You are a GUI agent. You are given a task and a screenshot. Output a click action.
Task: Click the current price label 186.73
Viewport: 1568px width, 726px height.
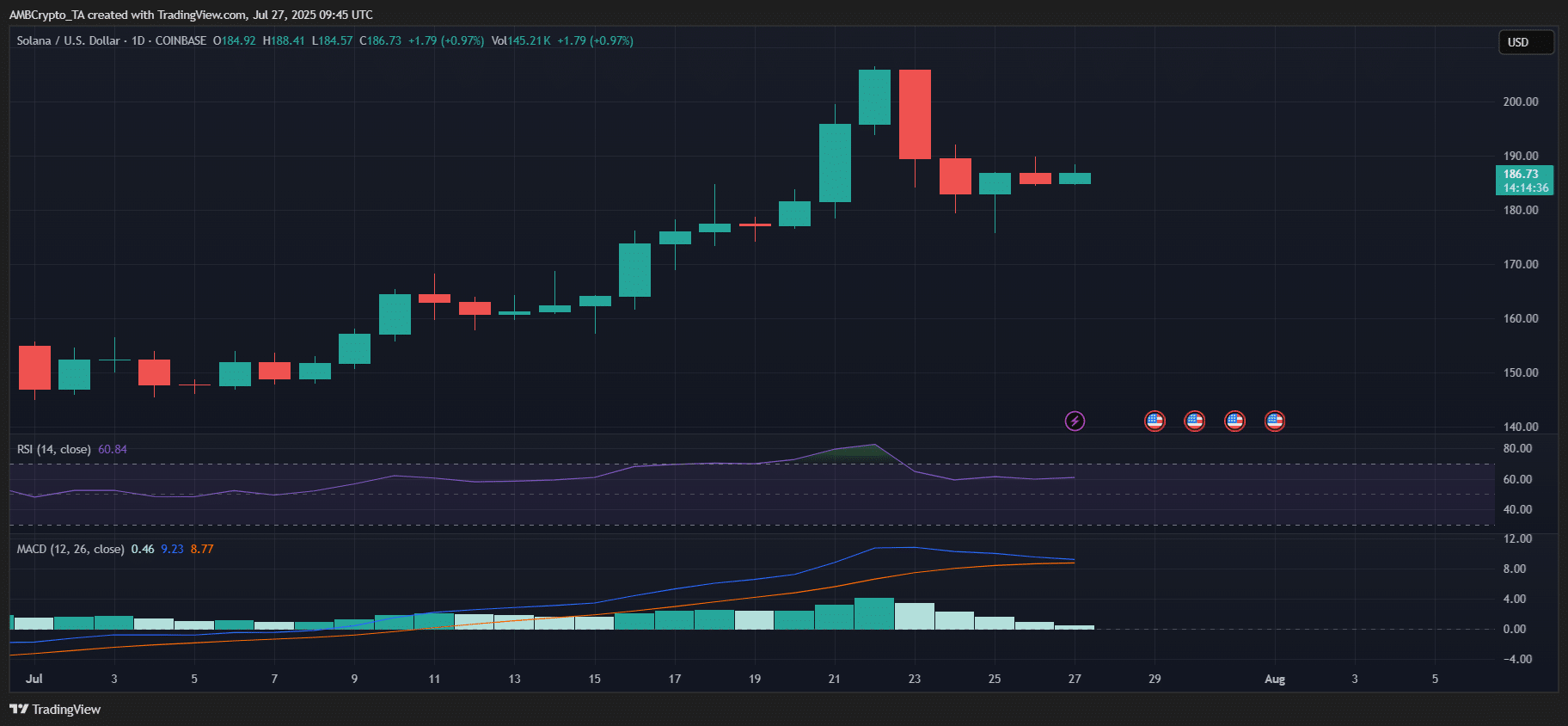coord(1523,180)
